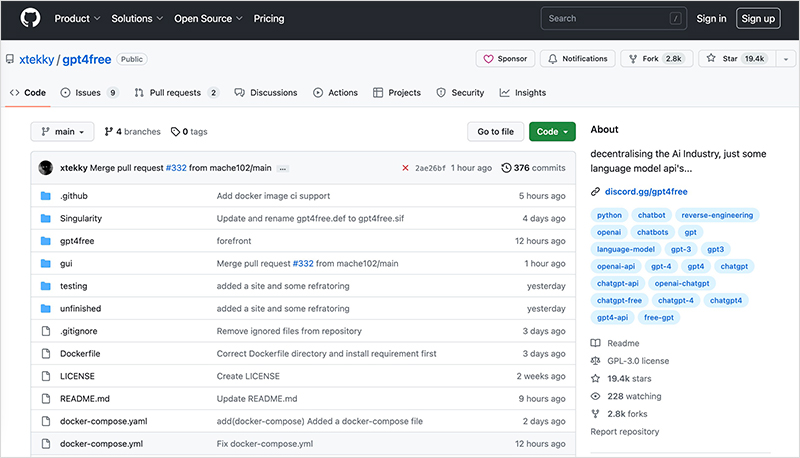Click the docker-compose.yml file icon

46,444
